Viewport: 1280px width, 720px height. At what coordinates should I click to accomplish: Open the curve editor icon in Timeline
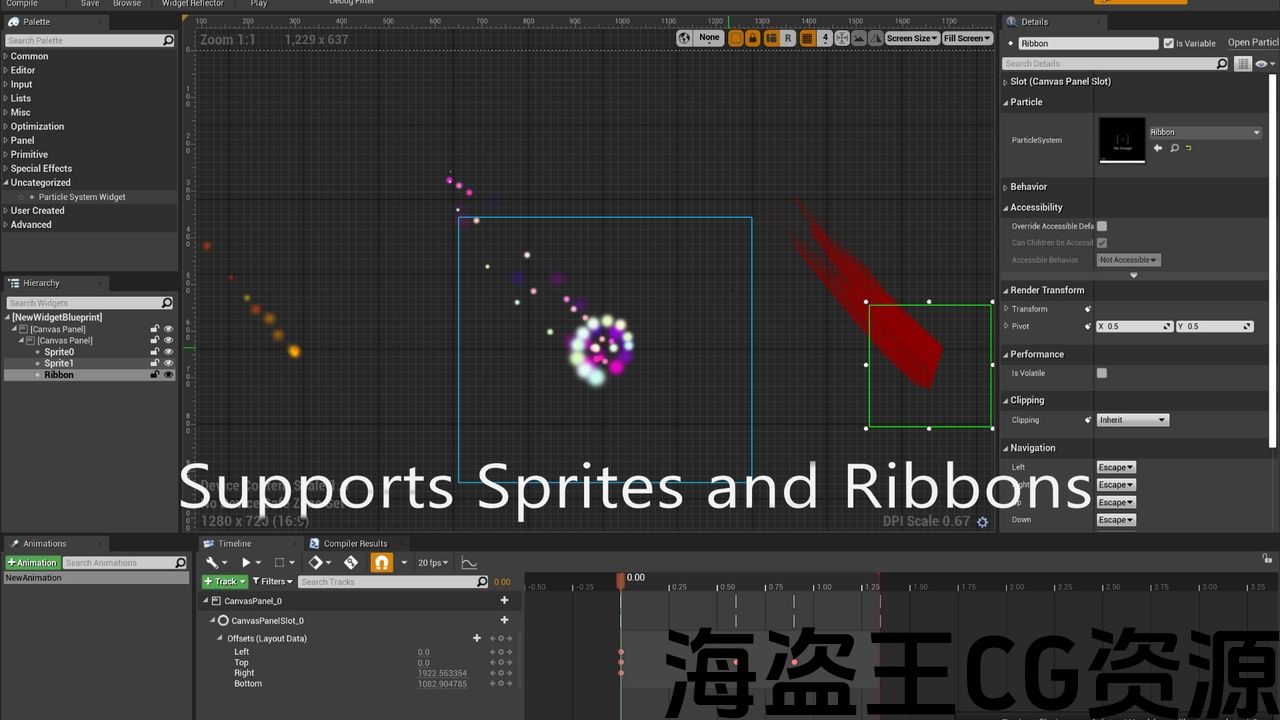point(468,563)
